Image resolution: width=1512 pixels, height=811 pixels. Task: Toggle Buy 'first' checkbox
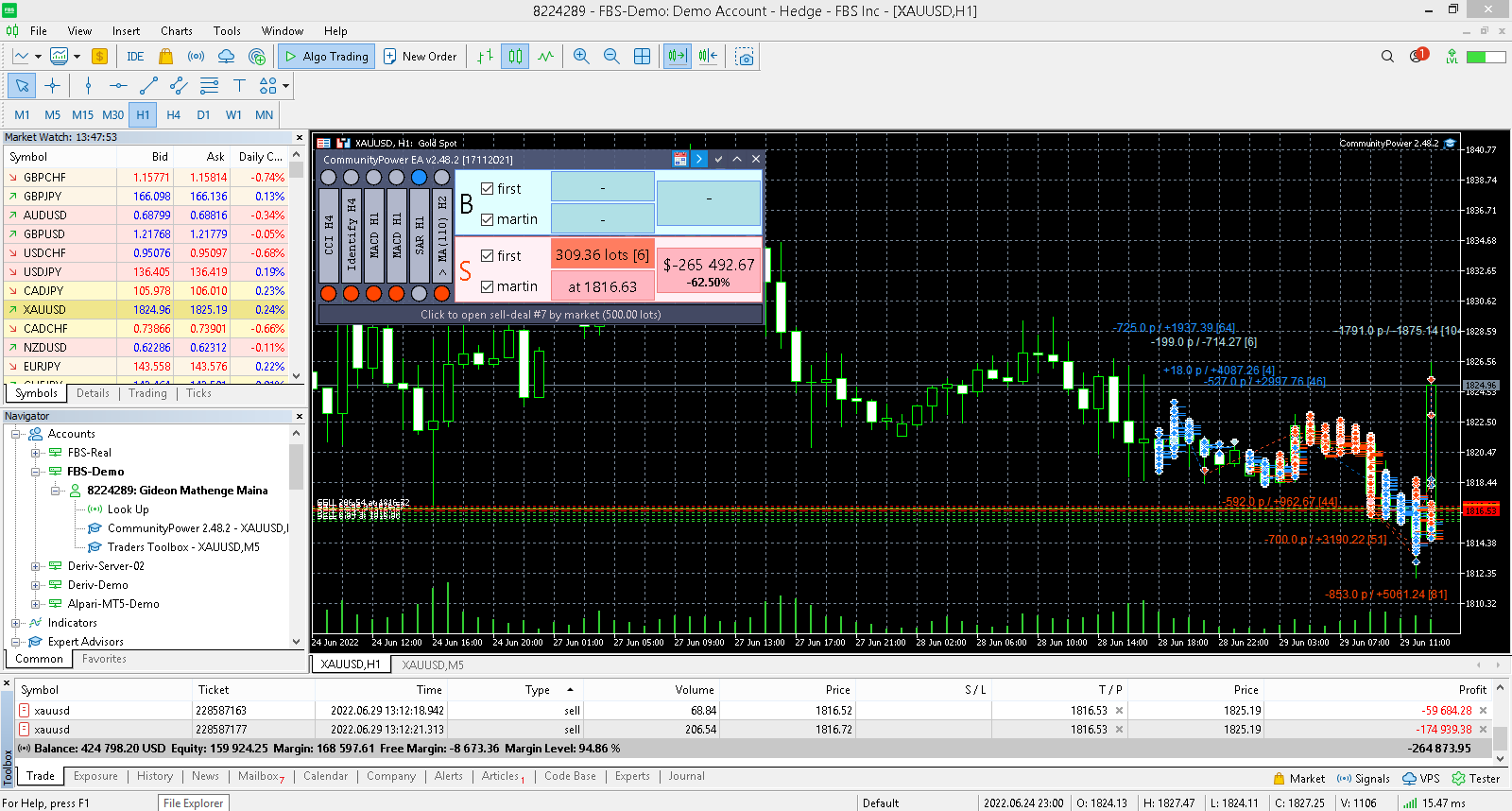[488, 189]
